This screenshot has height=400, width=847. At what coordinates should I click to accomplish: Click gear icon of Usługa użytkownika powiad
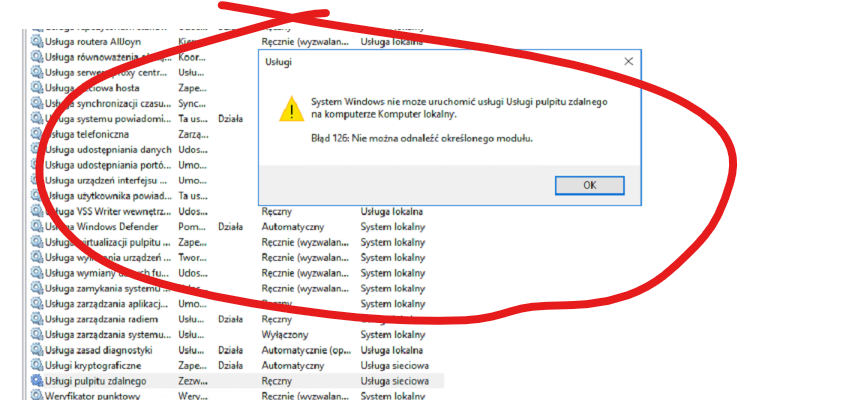[x=37, y=196]
